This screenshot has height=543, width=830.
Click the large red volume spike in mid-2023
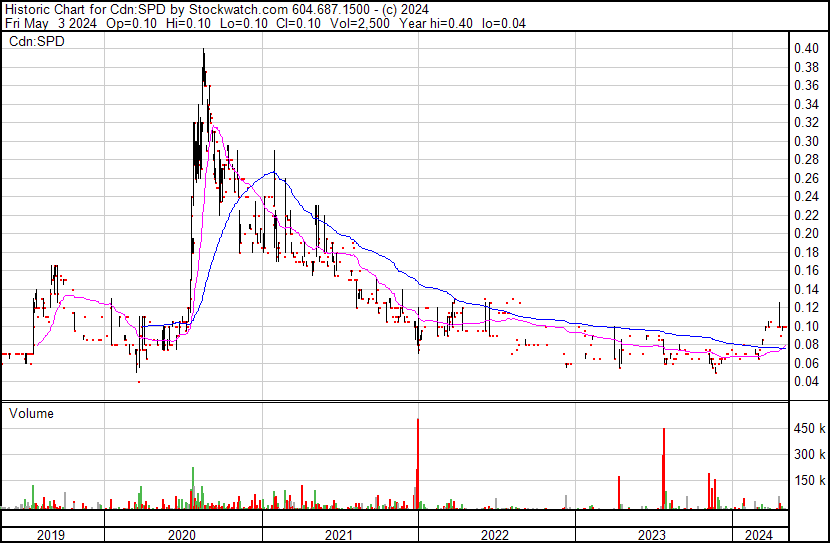pos(664,469)
